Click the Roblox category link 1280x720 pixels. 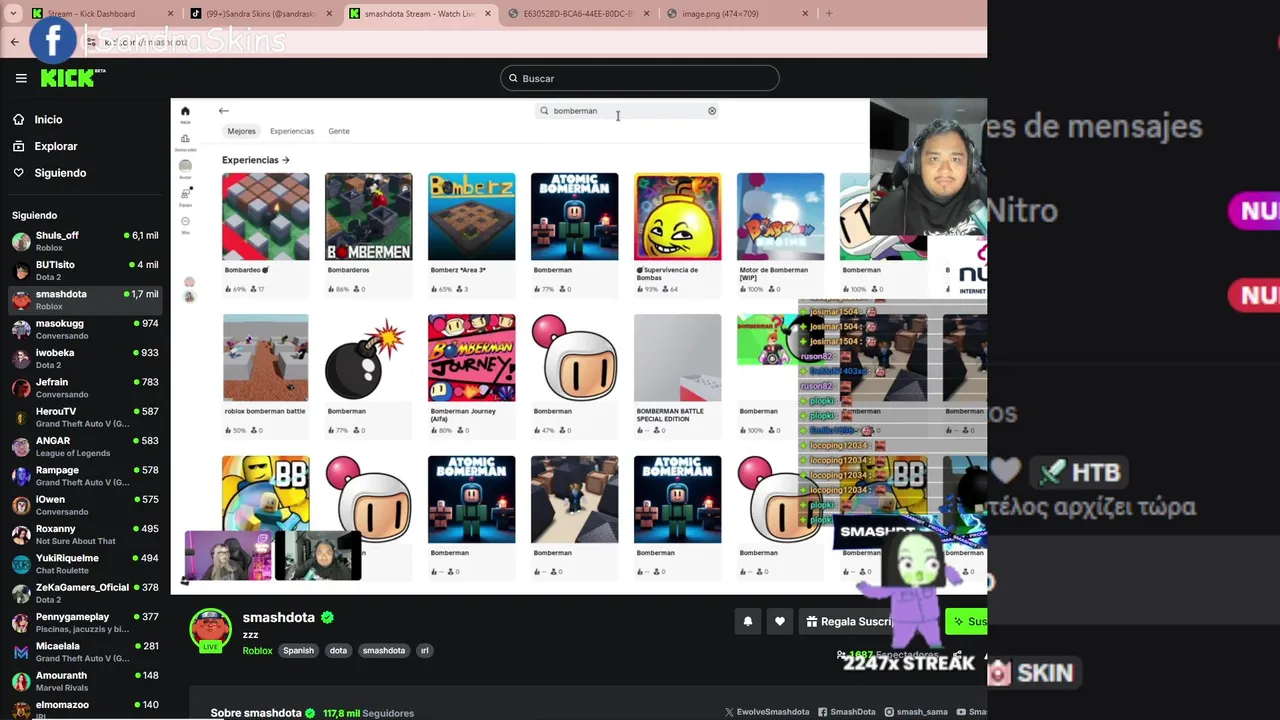257,650
